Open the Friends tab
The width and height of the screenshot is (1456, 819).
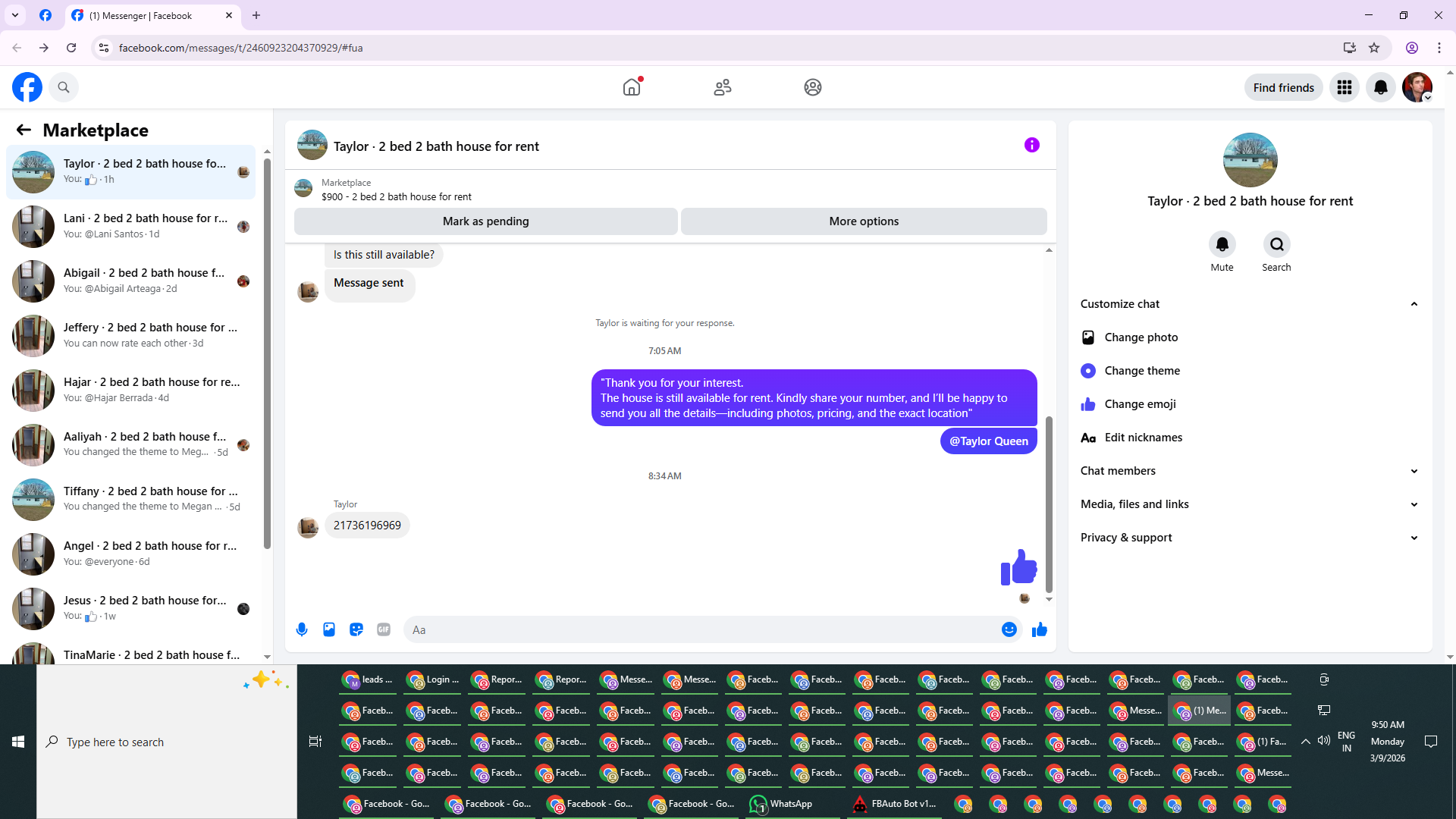tap(723, 87)
